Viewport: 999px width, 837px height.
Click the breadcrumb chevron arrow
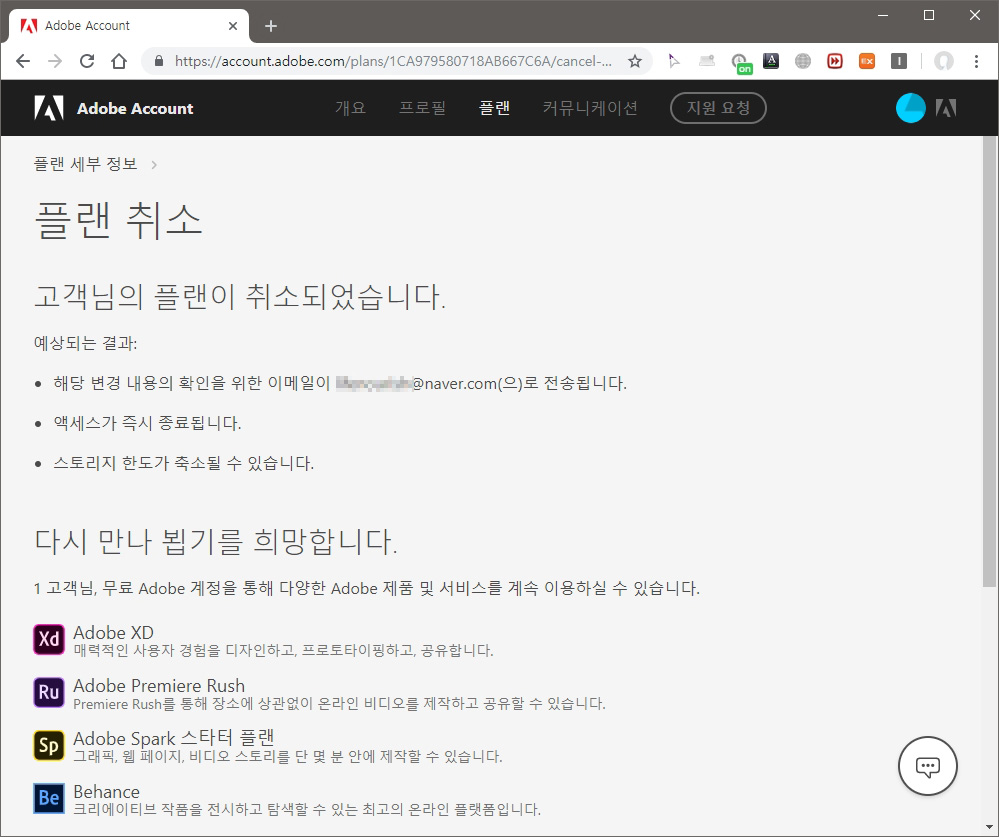click(x=154, y=165)
